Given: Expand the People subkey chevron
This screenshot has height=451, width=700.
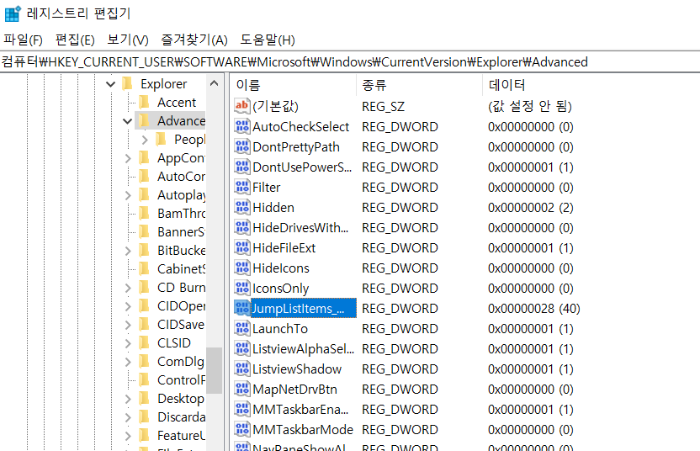Looking at the screenshot, I should coord(144,140).
